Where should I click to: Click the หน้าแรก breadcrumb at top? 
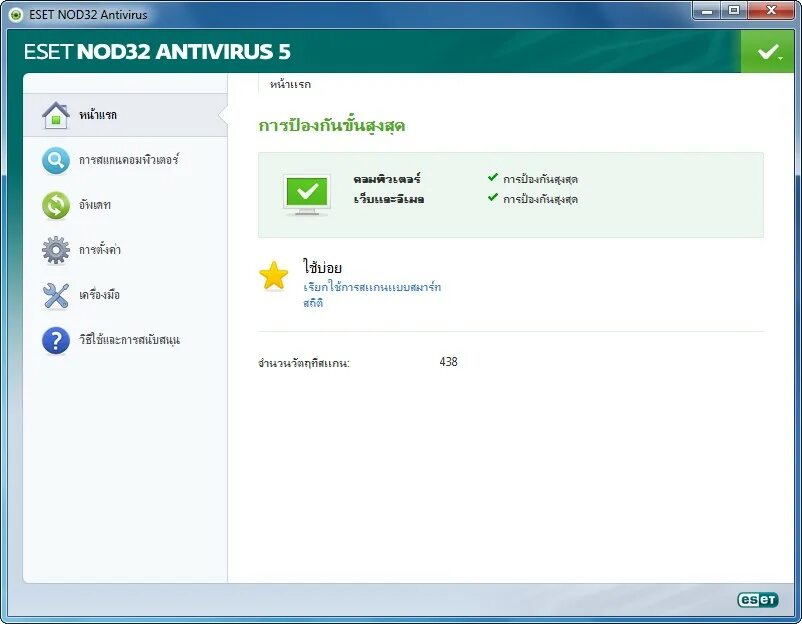click(x=290, y=84)
